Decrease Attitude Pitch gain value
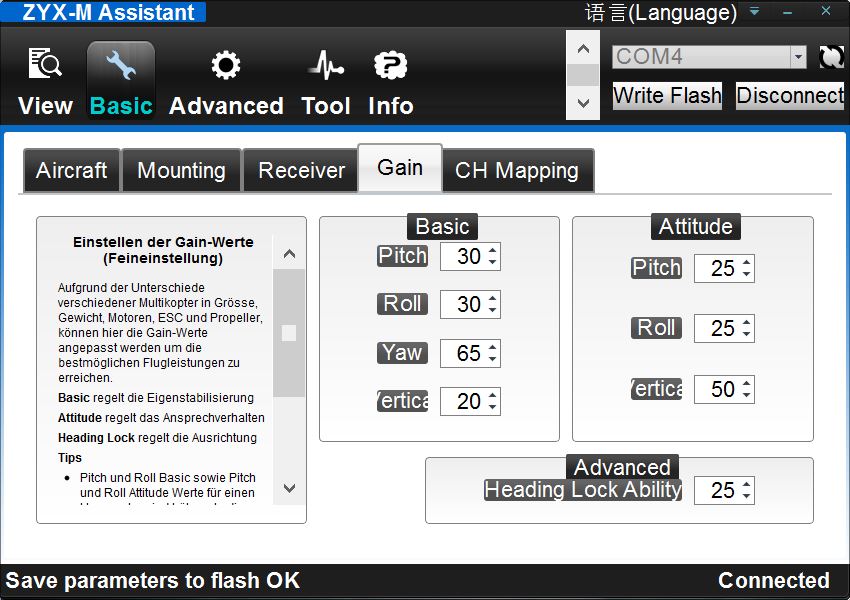The height and width of the screenshot is (600, 850). [x=746, y=274]
